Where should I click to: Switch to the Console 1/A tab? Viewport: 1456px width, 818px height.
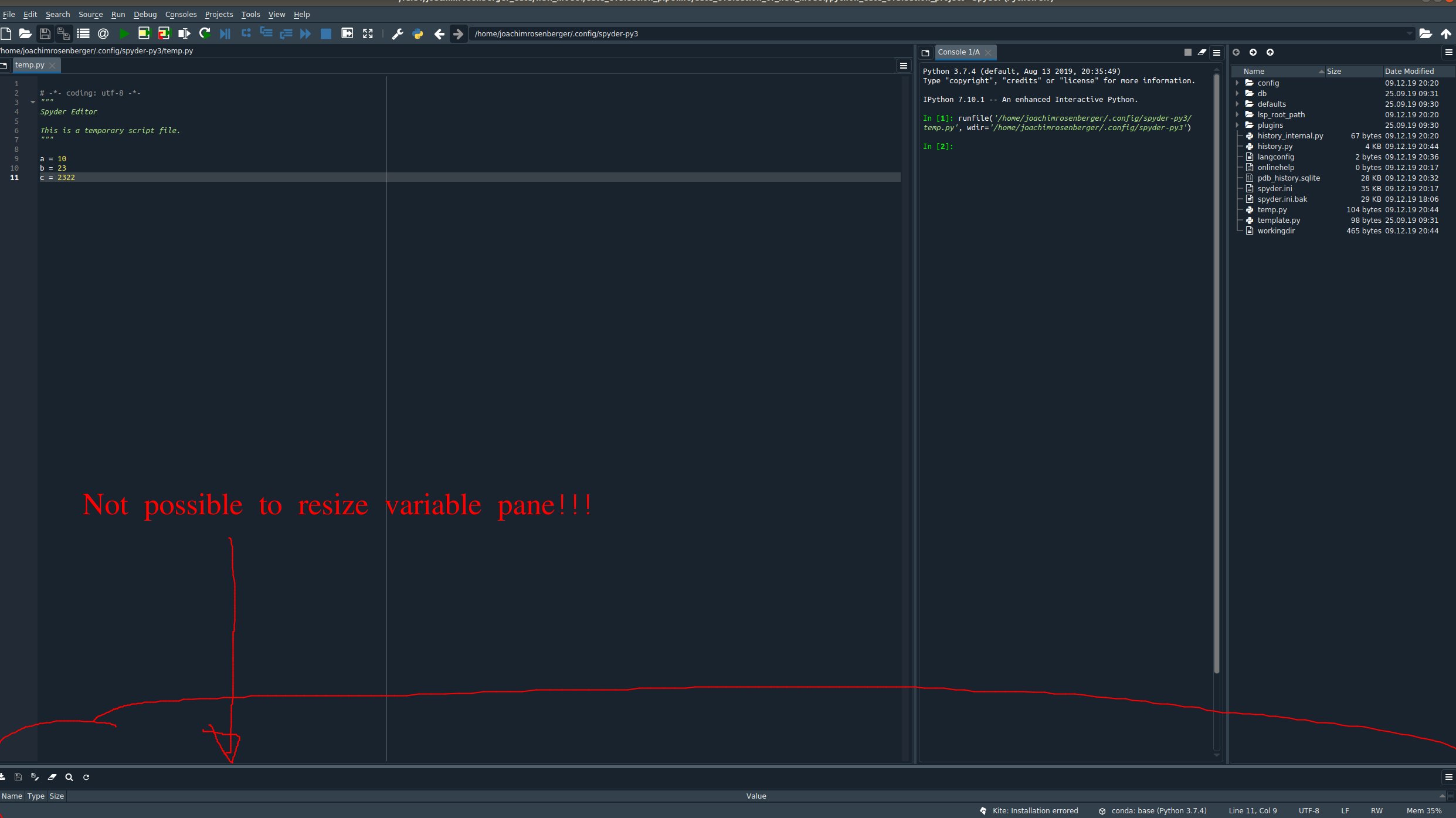[958, 52]
